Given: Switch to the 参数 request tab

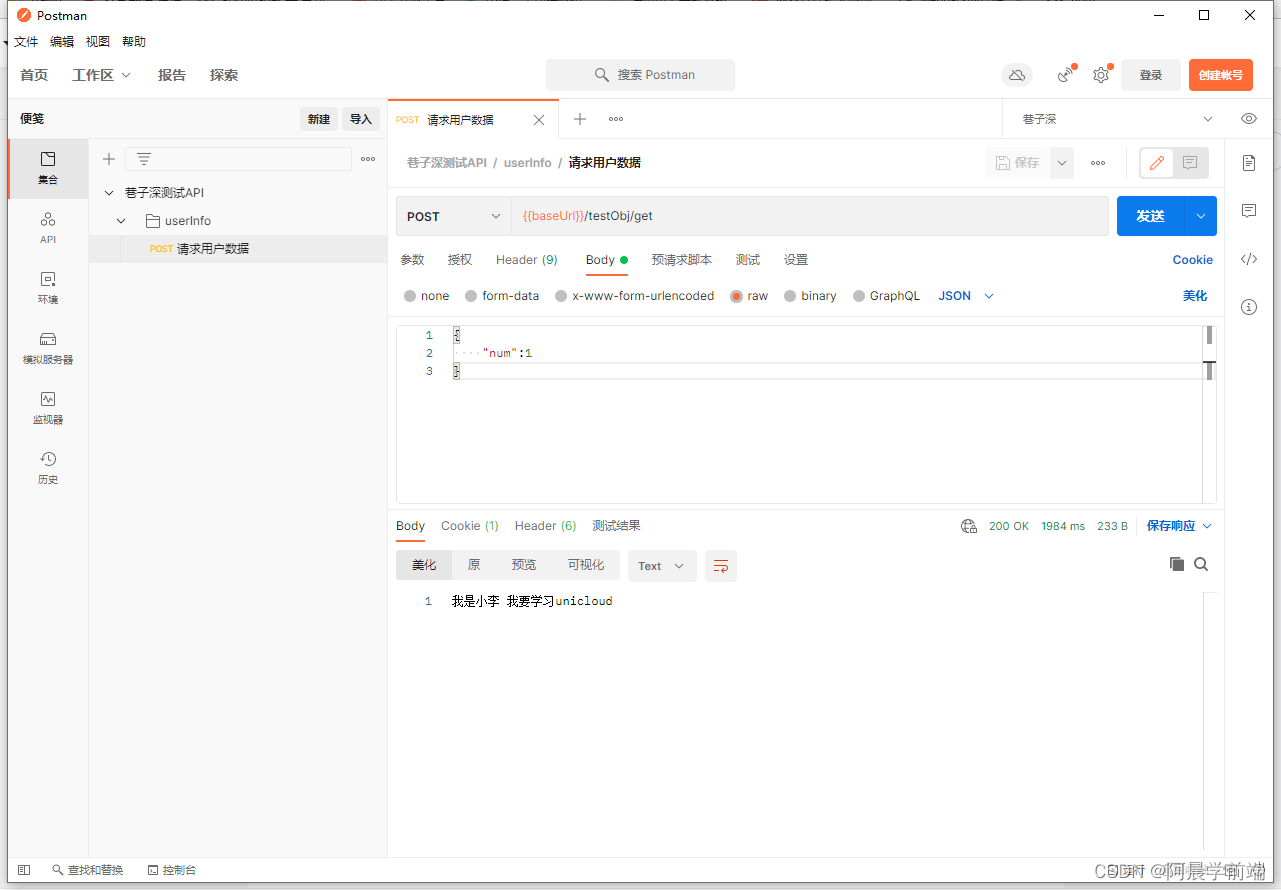Looking at the screenshot, I should coord(412,260).
